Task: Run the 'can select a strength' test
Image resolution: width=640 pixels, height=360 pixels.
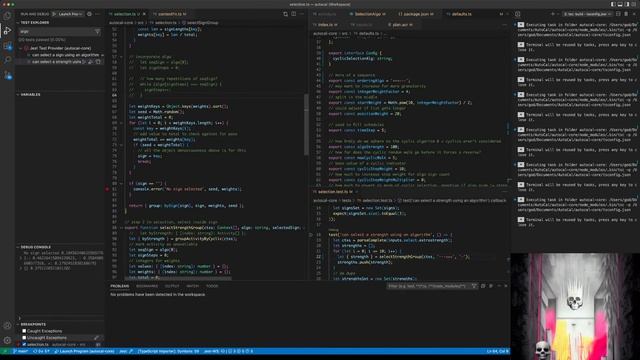Action: [x=84, y=62]
